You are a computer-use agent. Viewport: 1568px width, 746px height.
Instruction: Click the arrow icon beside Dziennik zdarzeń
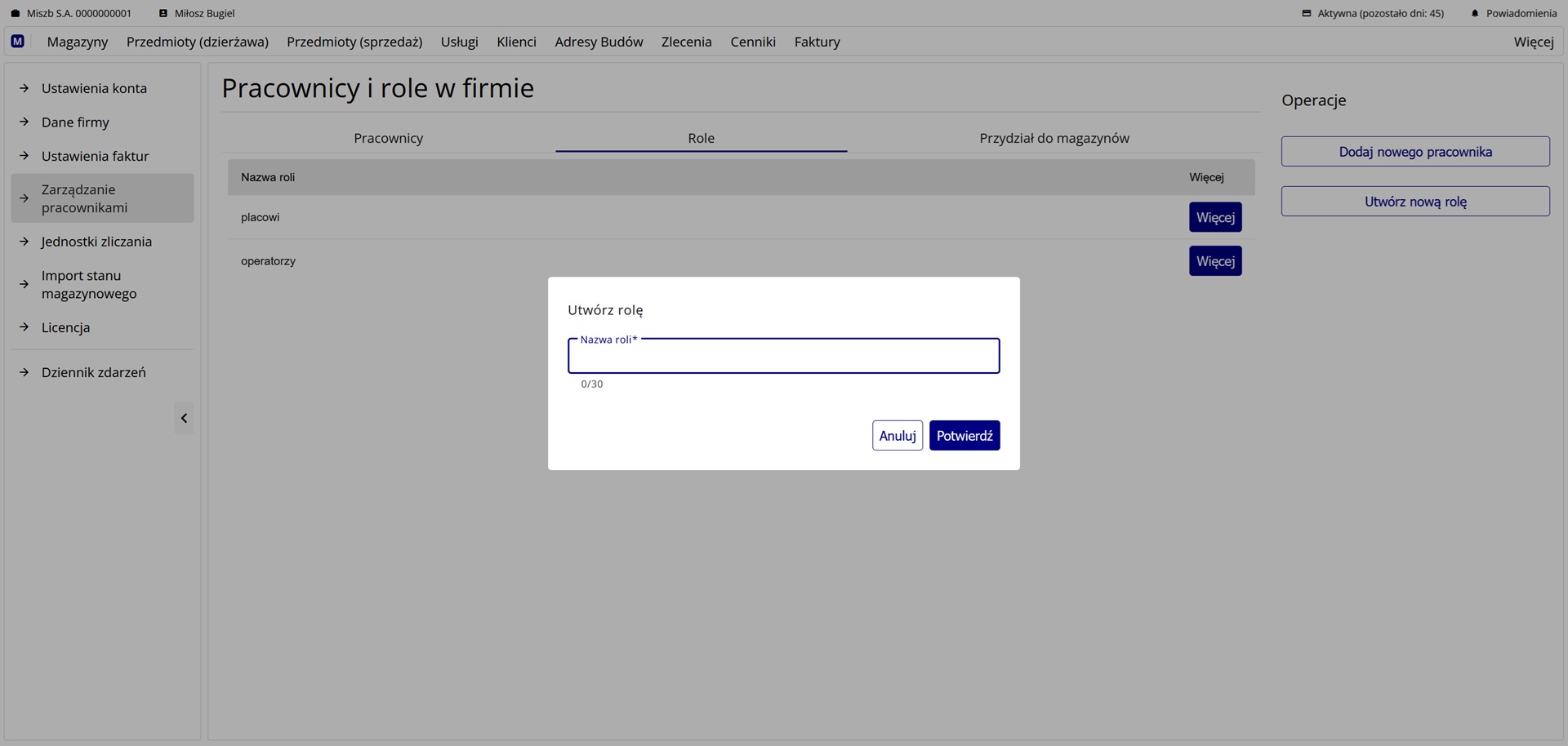pos(24,372)
